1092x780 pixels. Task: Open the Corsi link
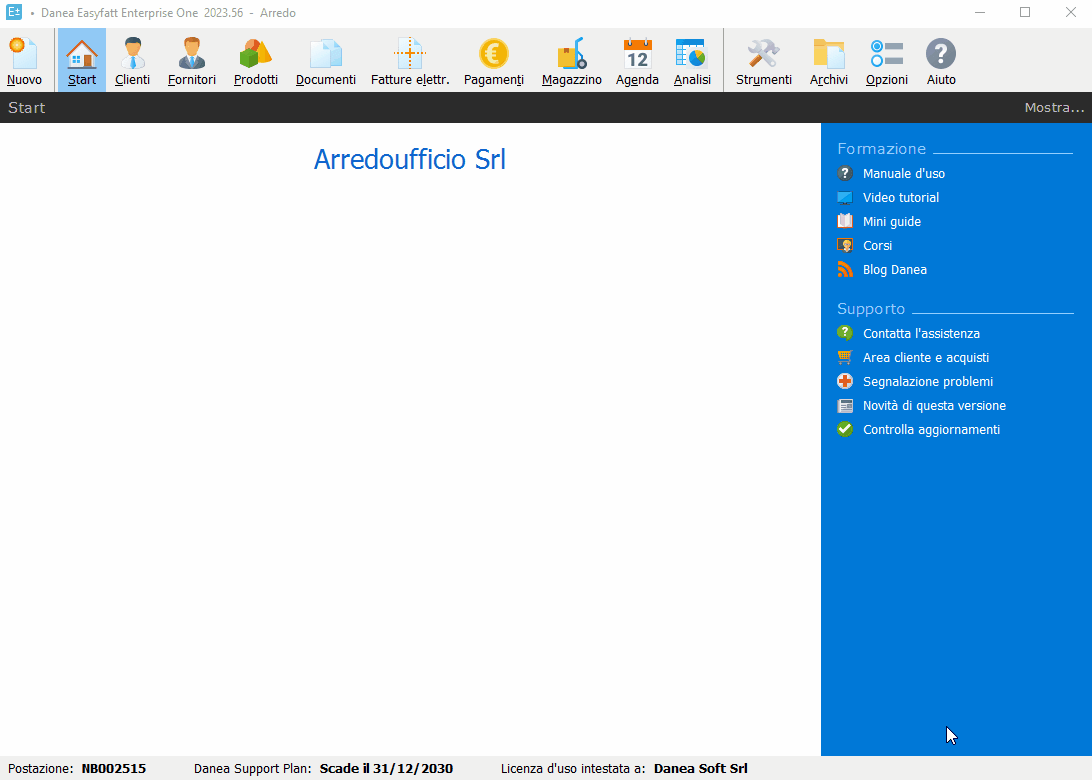(877, 246)
